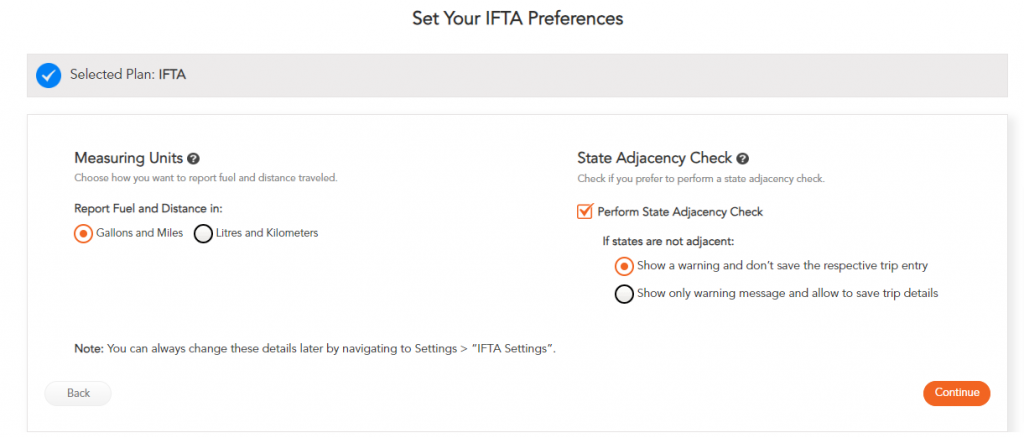
Task: Click the 'Litres and Kilometers' label text
Action: [267, 232]
